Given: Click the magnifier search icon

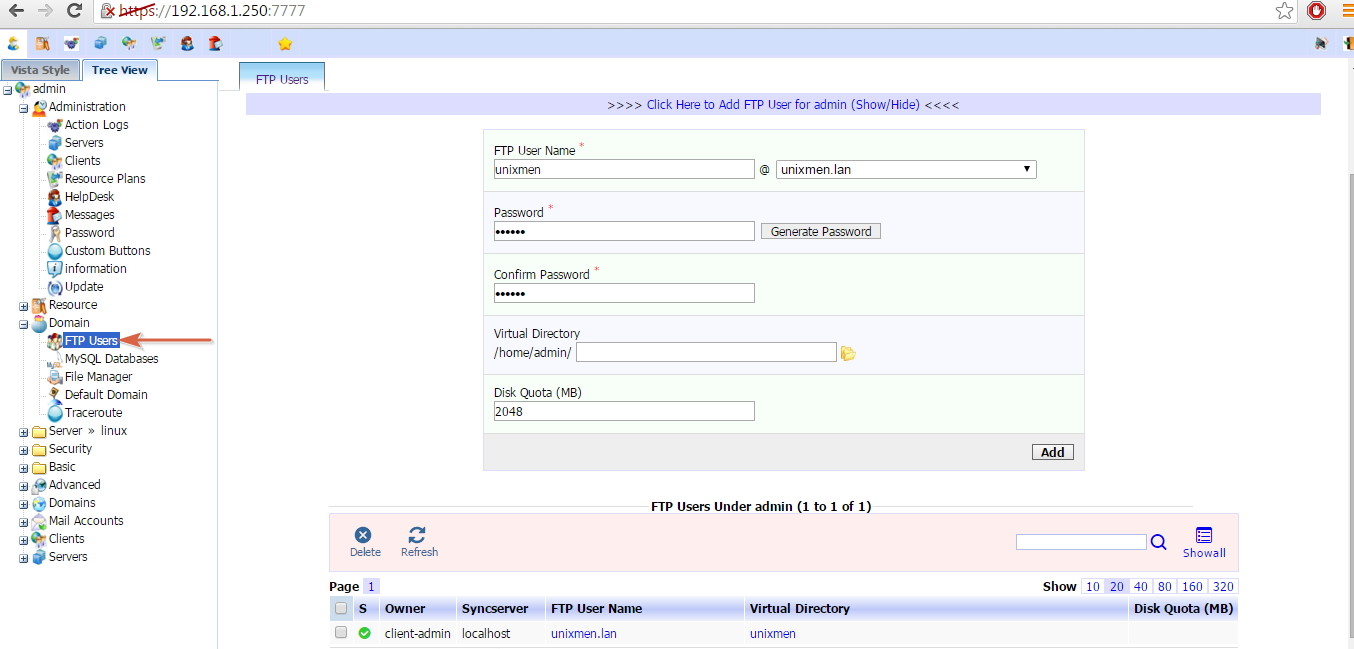Looking at the screenshot, I should pyautogui.click(x=1159, y=542).
